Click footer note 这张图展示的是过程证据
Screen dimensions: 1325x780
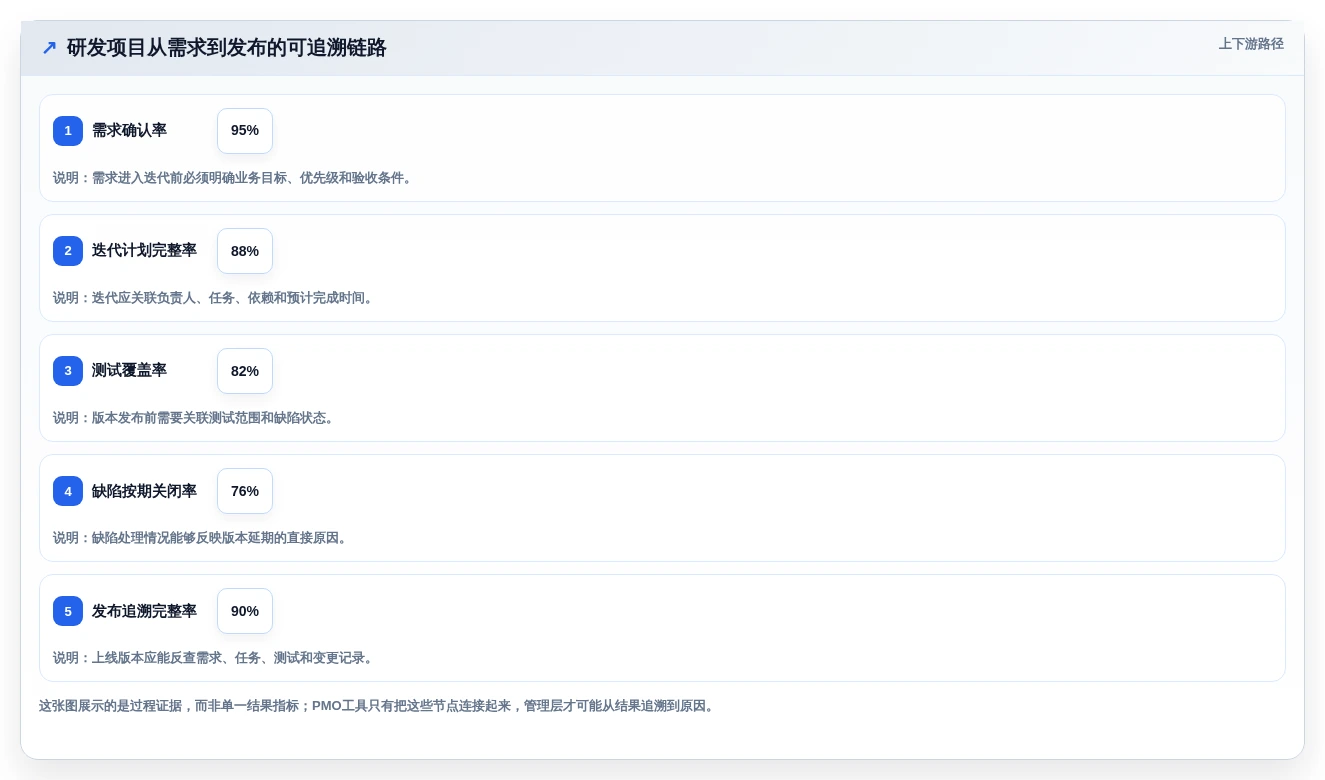[x=378, y=706]
